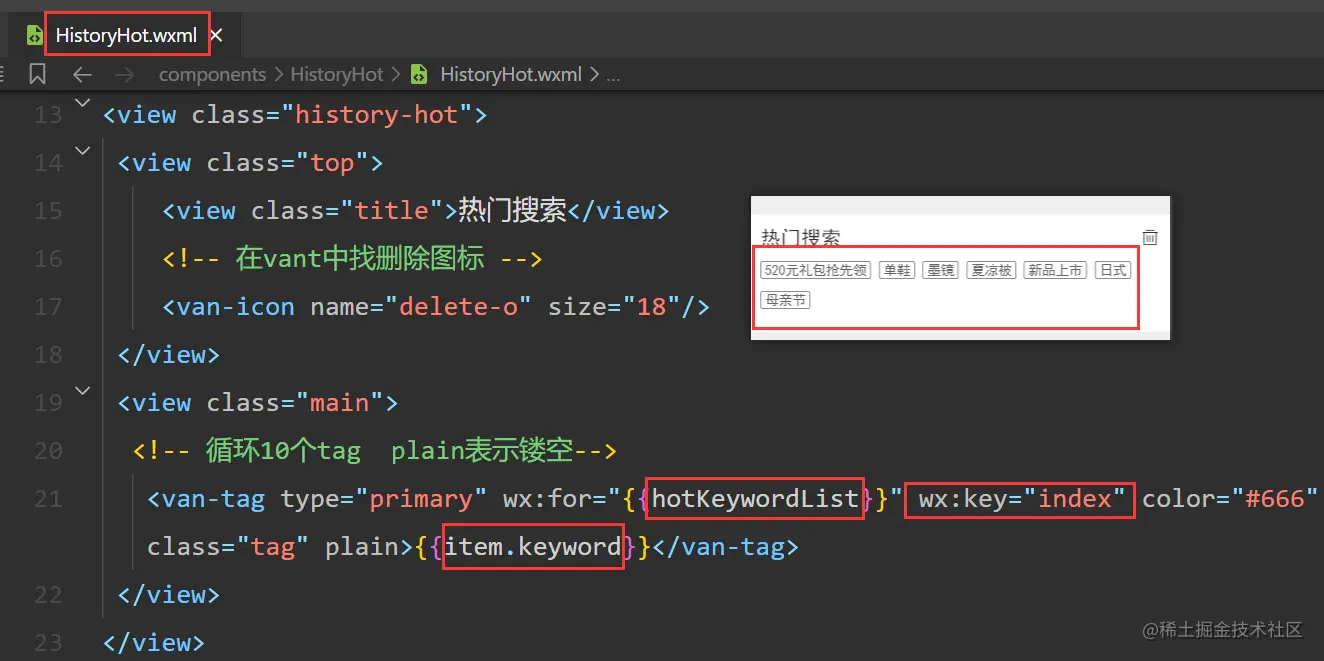Click line number 23 in gutter

(x=48, y=643)
